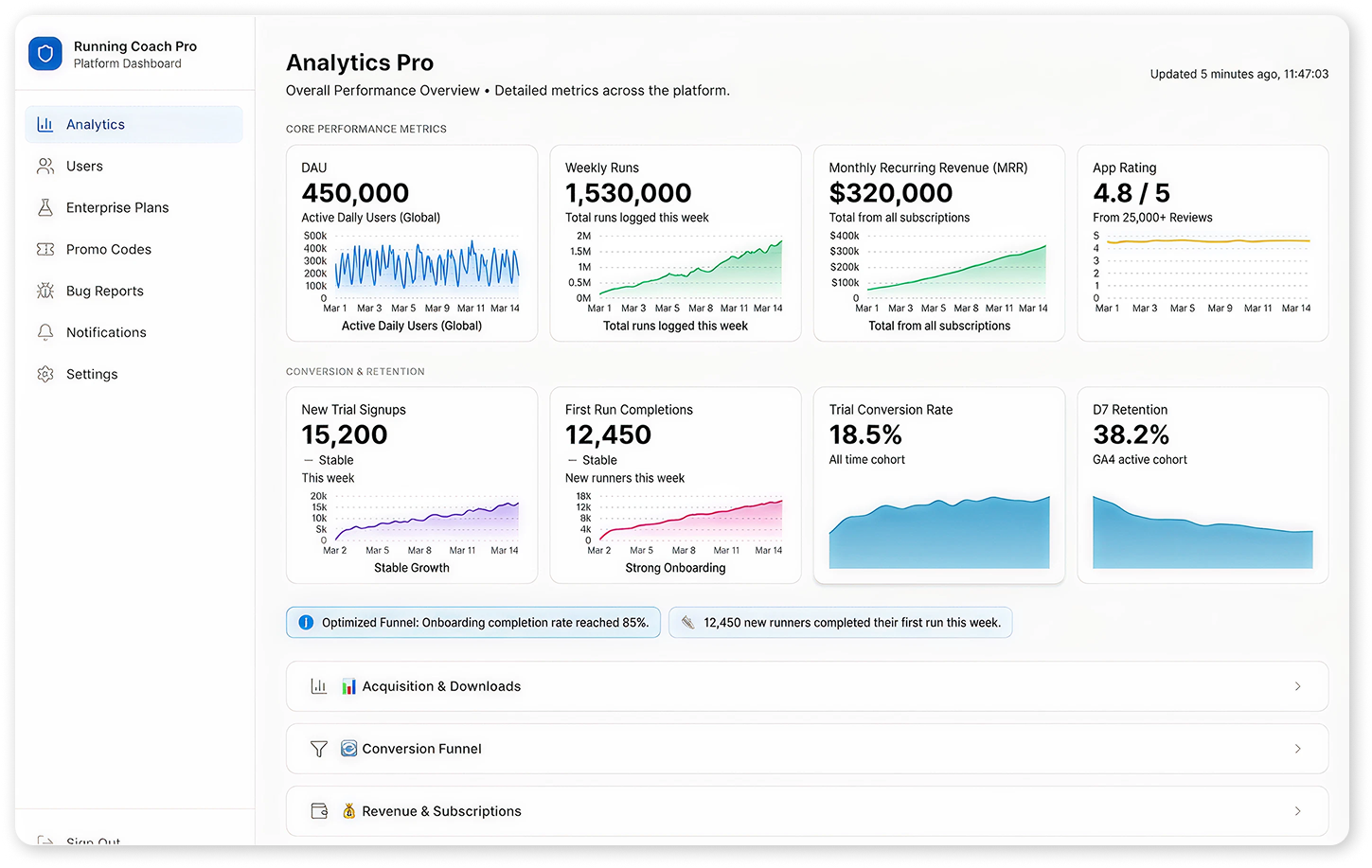Click the info icon in the Optimized Funnel banner
The height and width of the screenshot is (868, 1372).
(306, 622)
